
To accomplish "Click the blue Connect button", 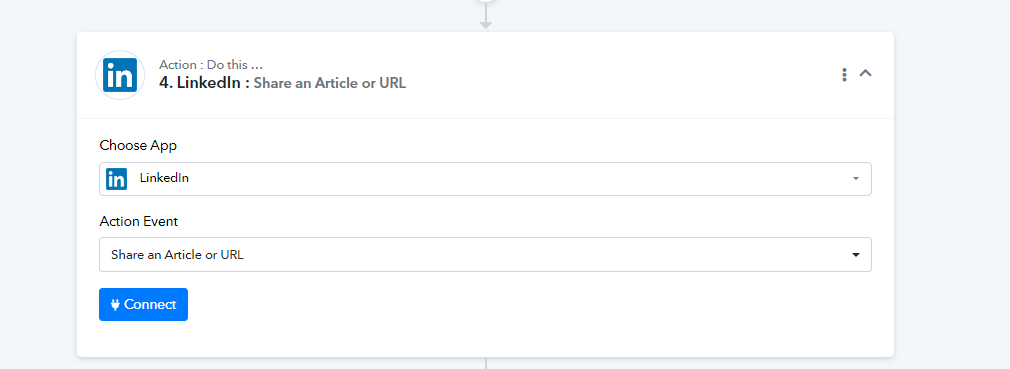I will click(144, 304).
